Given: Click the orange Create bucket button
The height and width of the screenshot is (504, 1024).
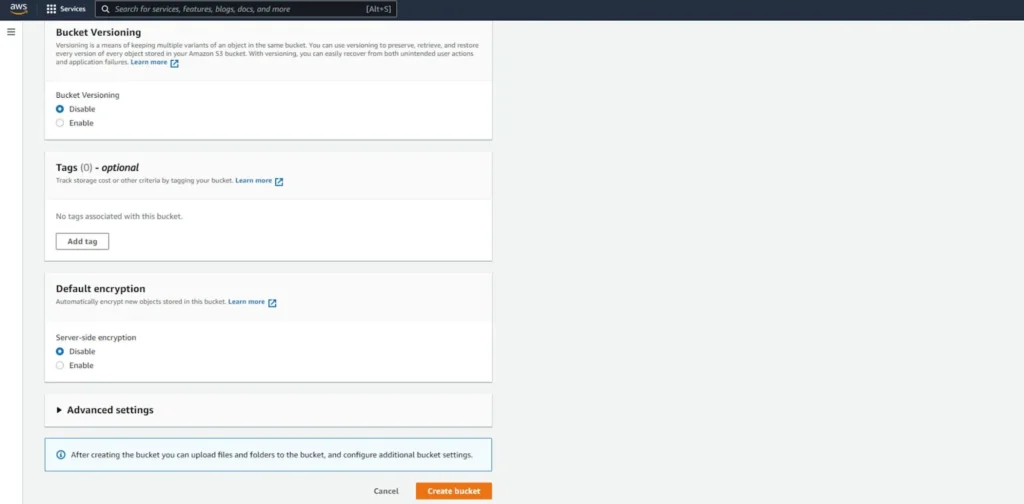Looking at the screenshot, I should coord(453,491).
